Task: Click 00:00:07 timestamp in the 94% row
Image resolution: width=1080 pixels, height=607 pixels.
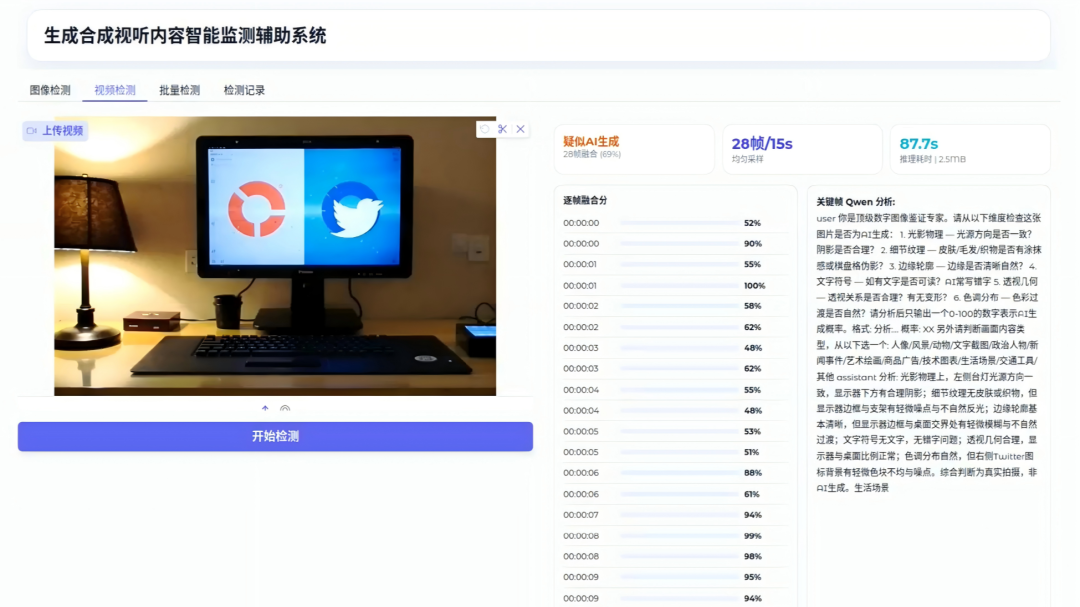Action: coord(581,515)
